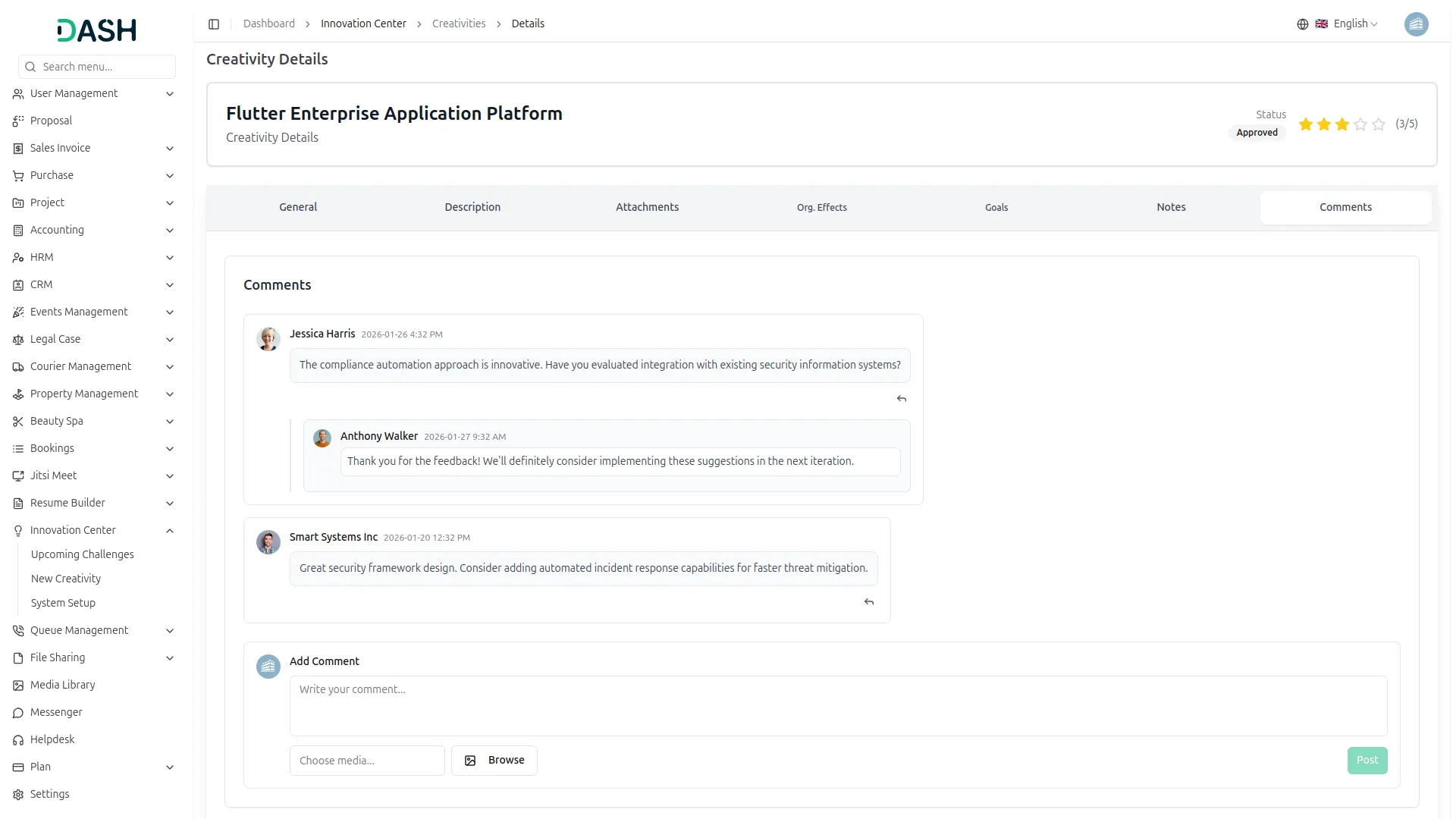Screen dimensions: 1456x819
Task: Open the Description tab
Action: [x=472, y=208]
